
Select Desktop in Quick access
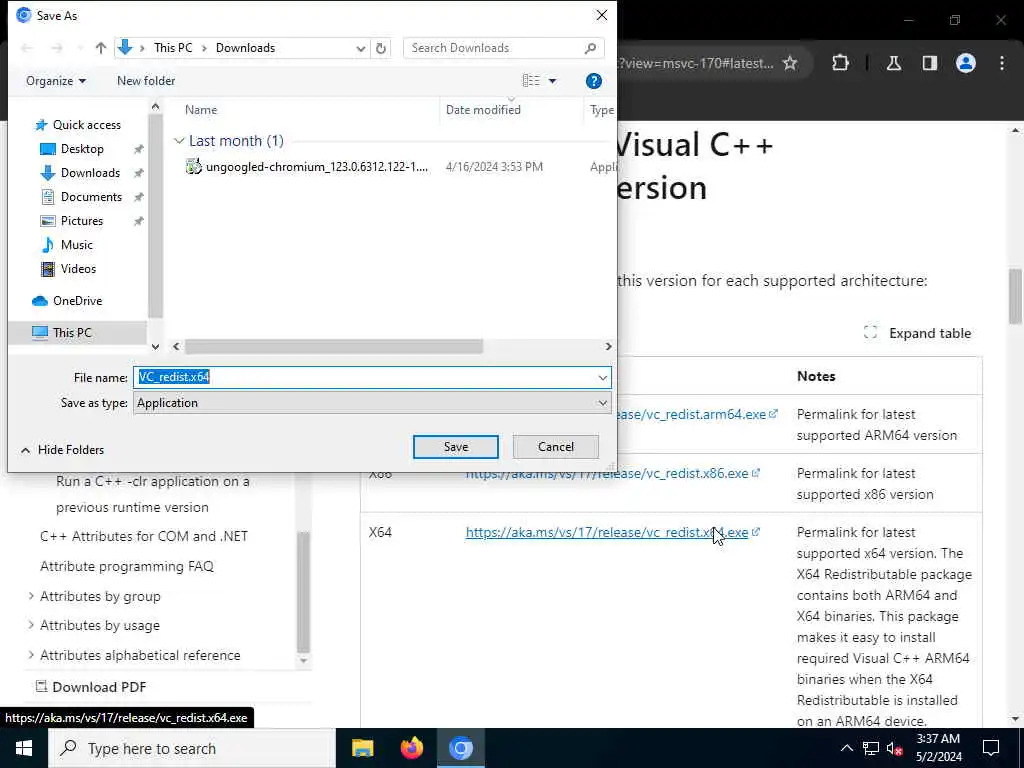tap(82, 149)
